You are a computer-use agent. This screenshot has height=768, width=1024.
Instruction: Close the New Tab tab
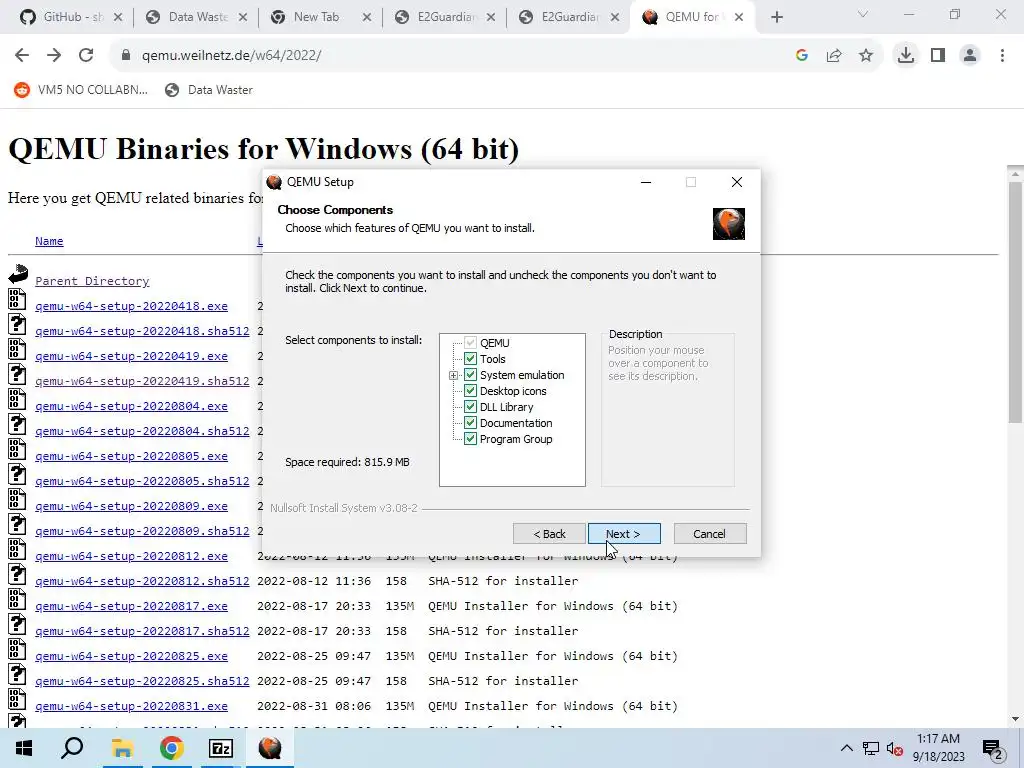point(367,17)
